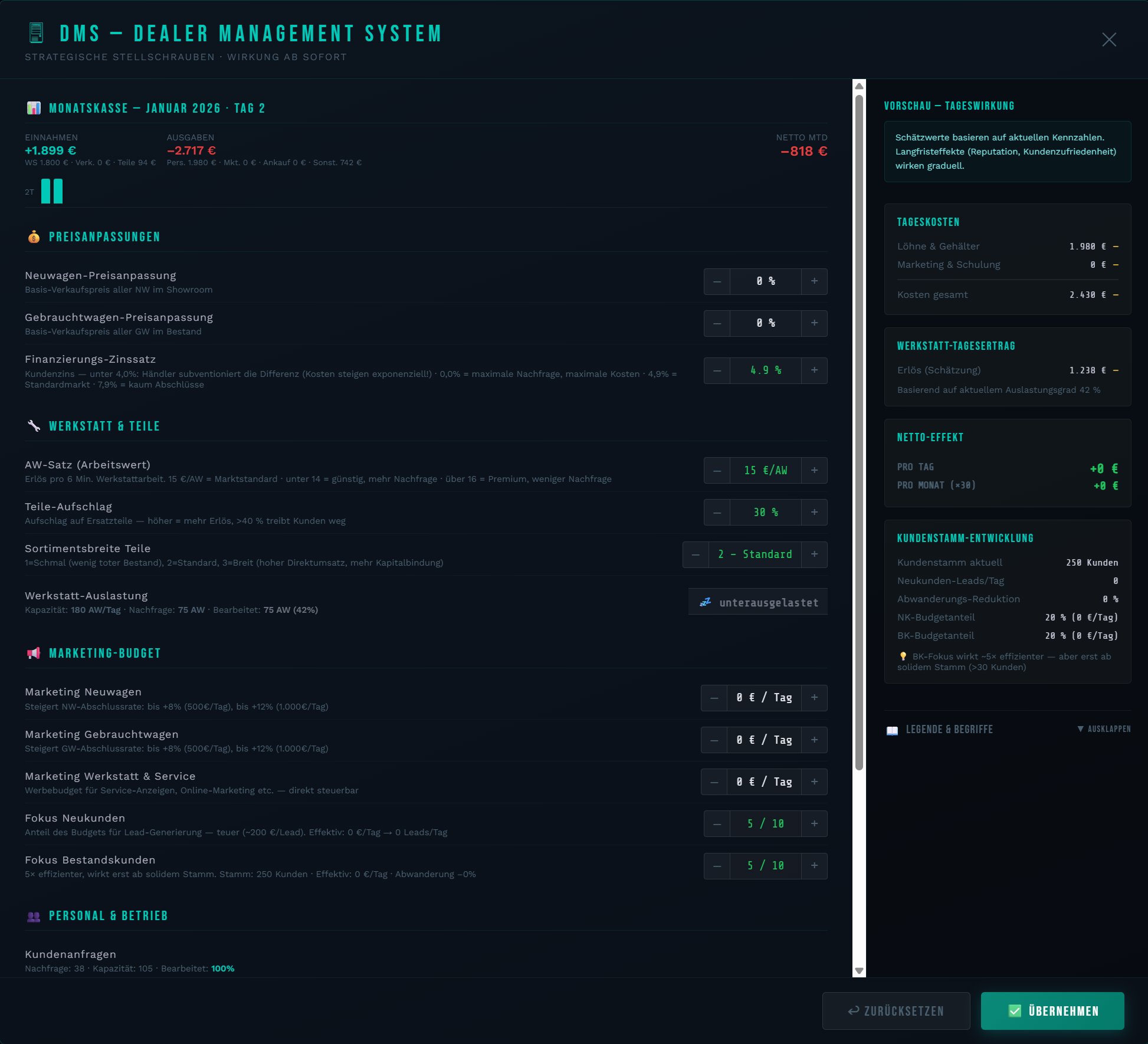The image size is (1148, 1044).
Task: Close the DMS dialog with X
Action: (x=1109, y=40)
